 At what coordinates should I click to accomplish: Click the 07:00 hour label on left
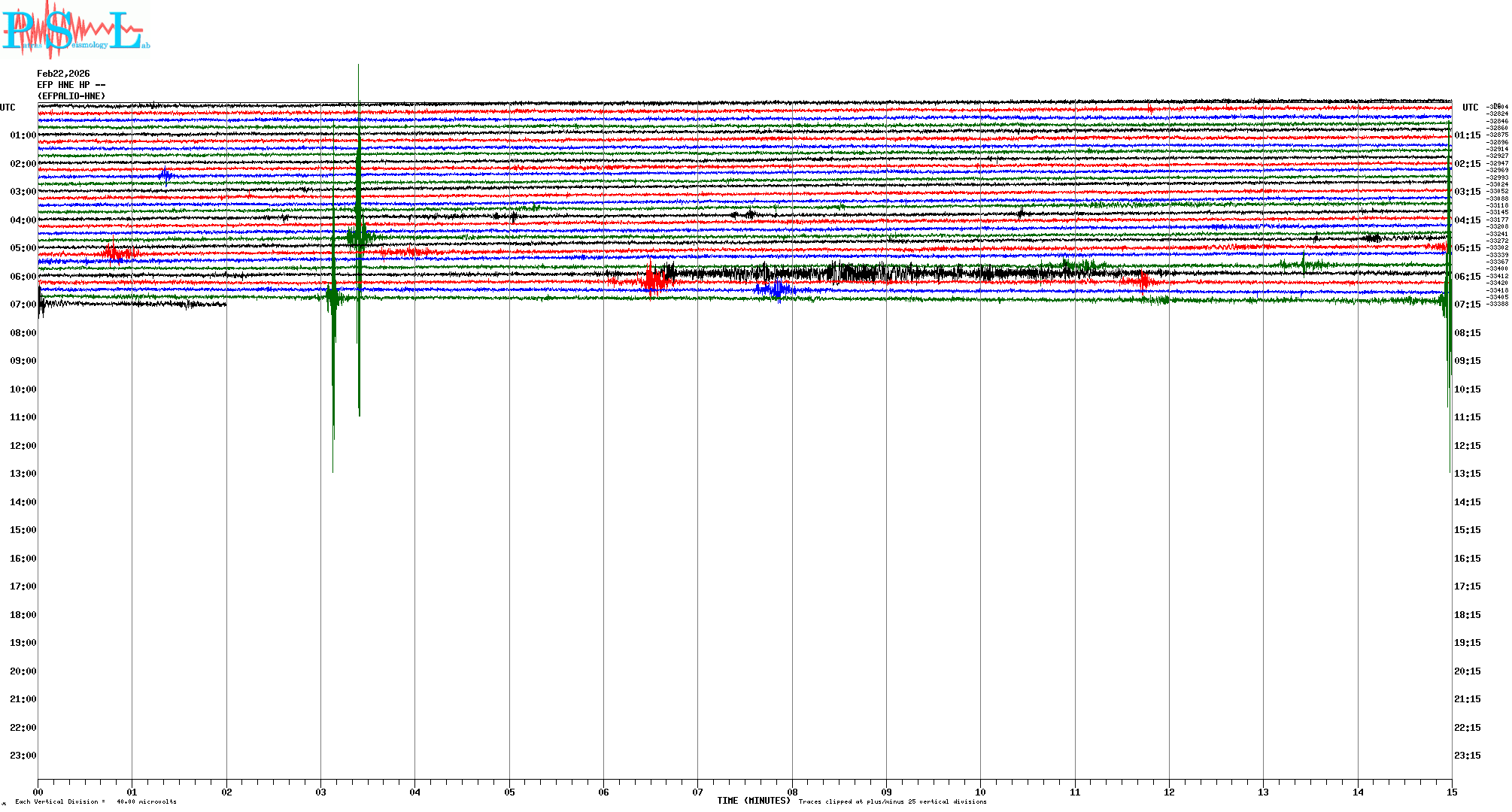coord(23,304)
